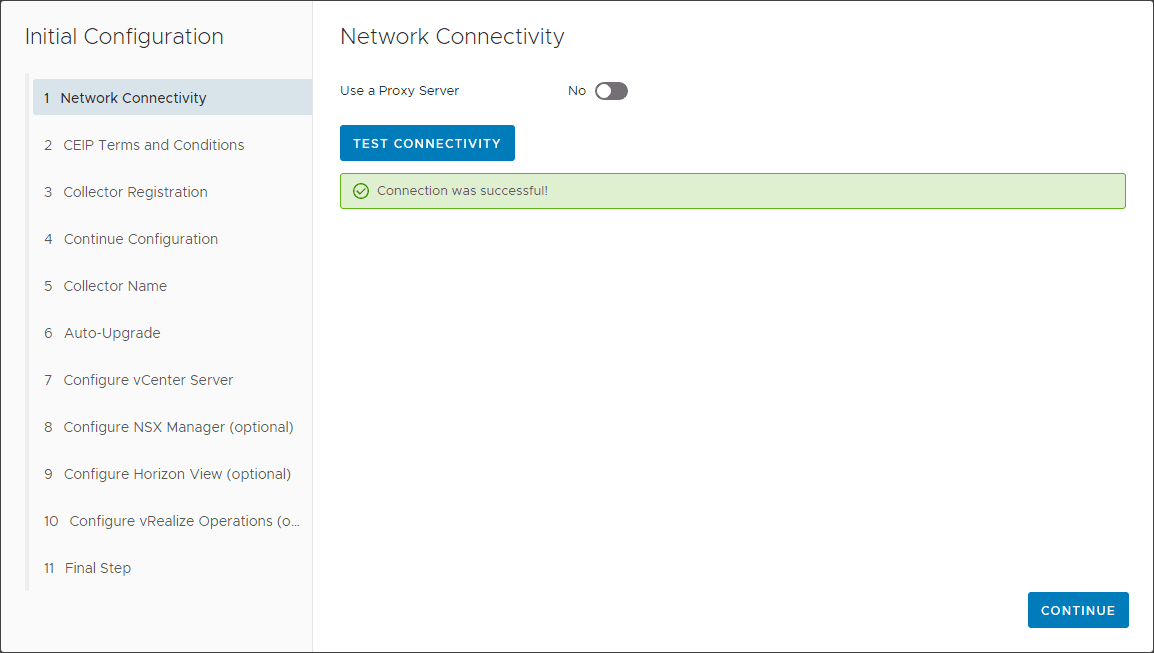
Task: Open Configure Horizon View step
Action: coord(177,474)
